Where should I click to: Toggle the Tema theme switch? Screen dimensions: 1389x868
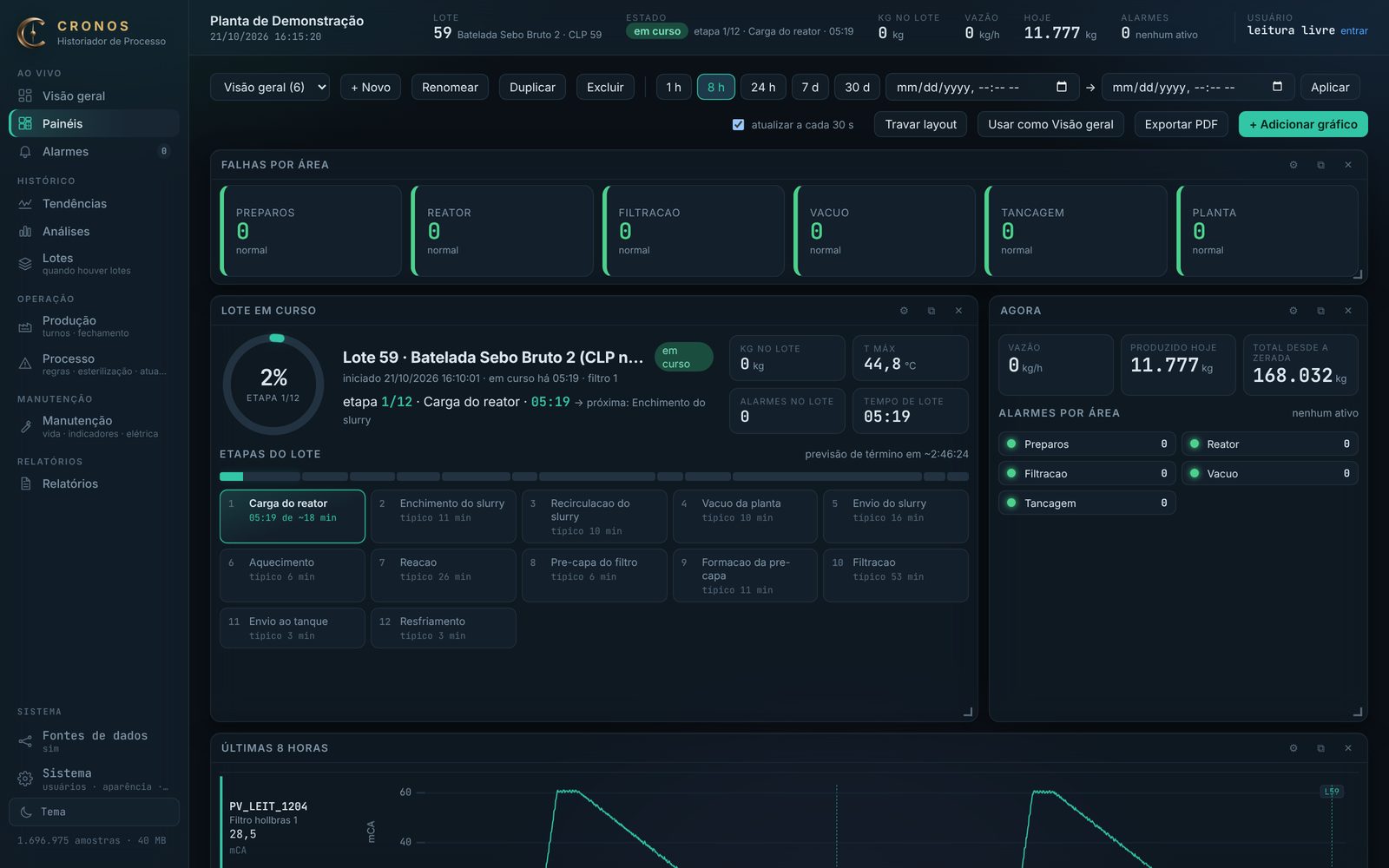click(94, 812)
